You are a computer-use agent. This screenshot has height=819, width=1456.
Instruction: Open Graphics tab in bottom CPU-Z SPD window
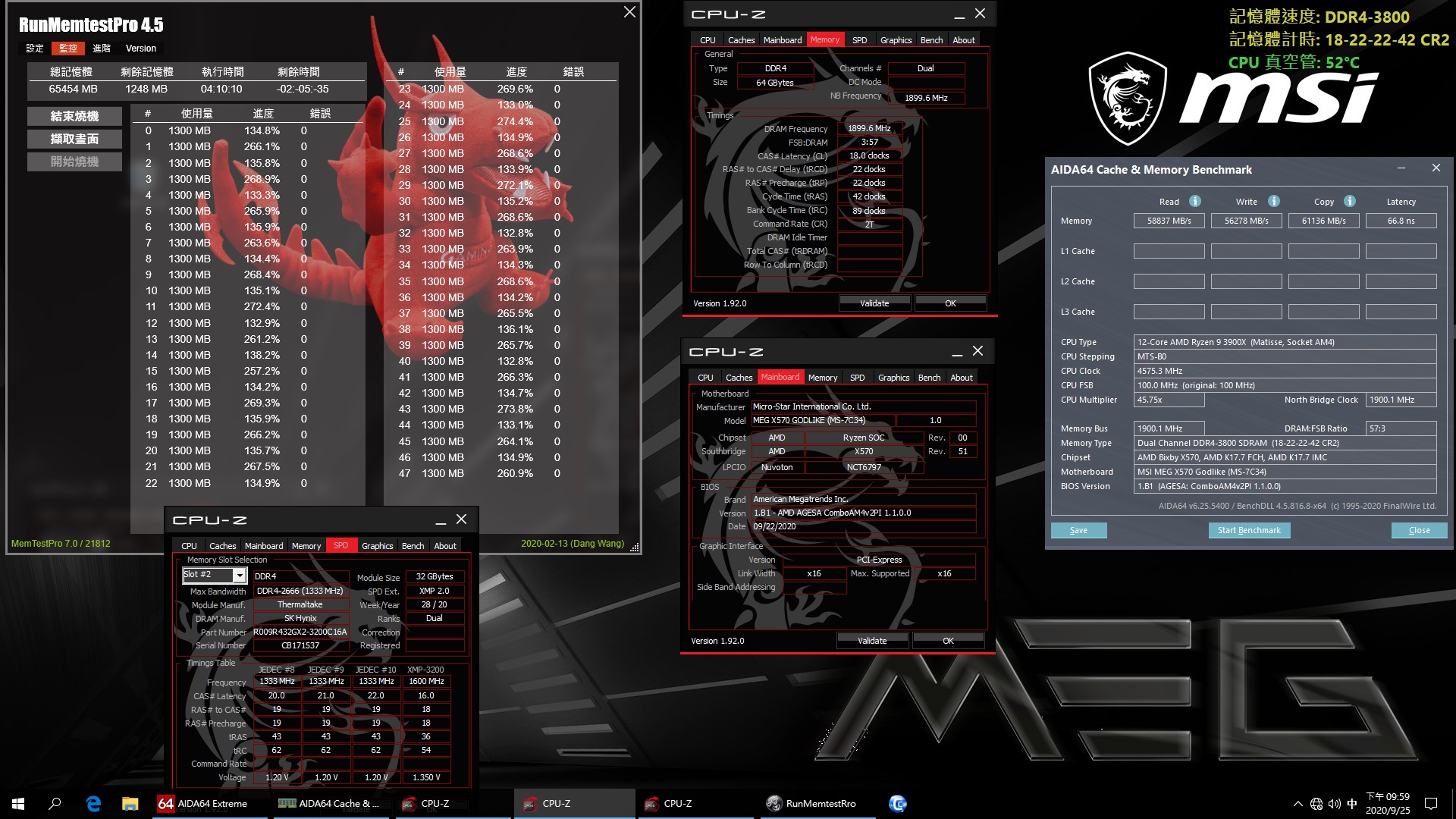point(377,546)
